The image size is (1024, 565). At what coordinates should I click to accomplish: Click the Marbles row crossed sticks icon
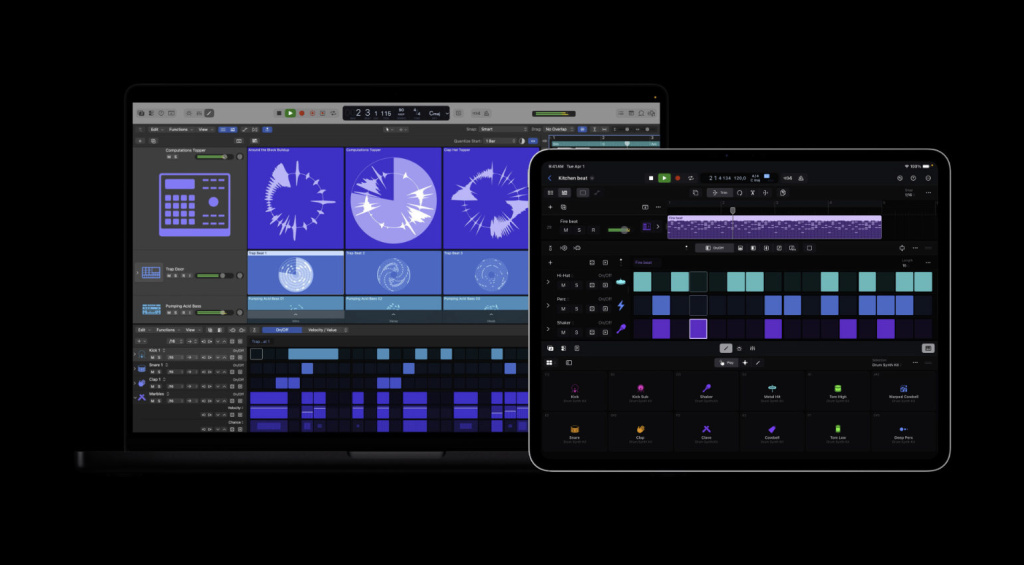(142, 397)
